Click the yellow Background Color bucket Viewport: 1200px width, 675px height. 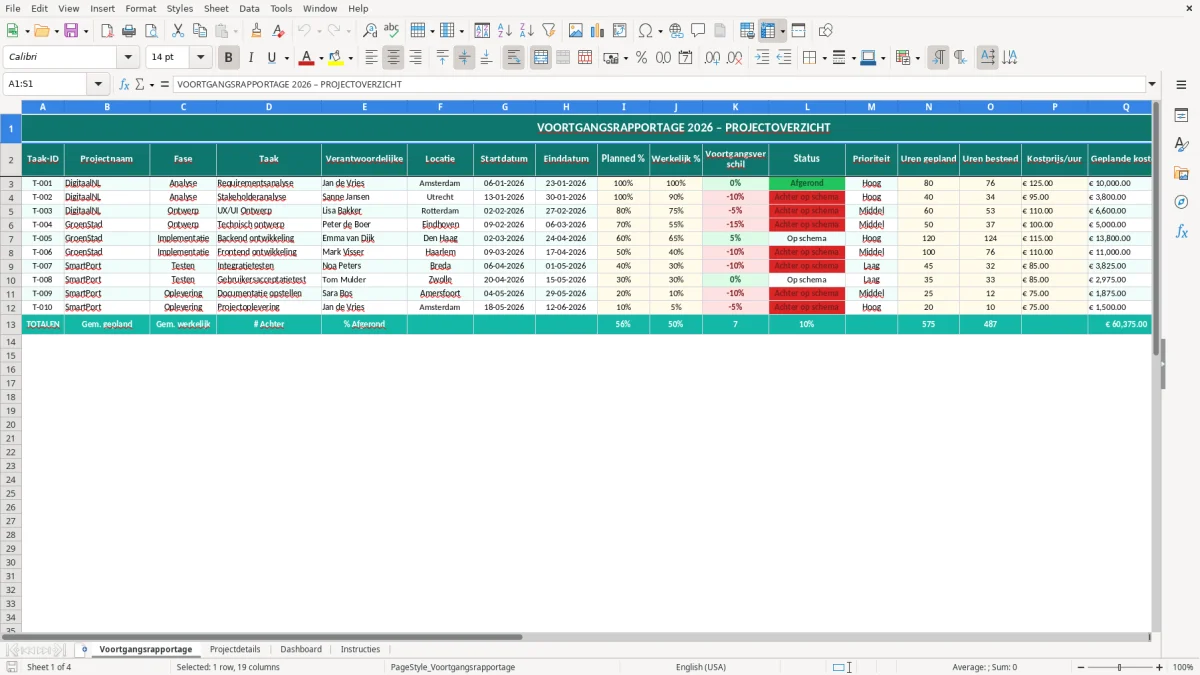click(x=335, y=58)
